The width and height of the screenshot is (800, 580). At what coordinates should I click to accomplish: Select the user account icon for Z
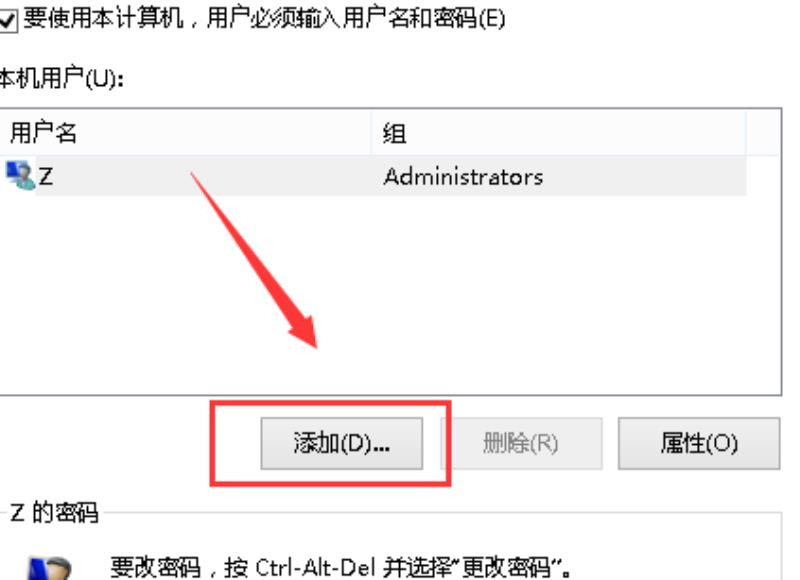20,175
